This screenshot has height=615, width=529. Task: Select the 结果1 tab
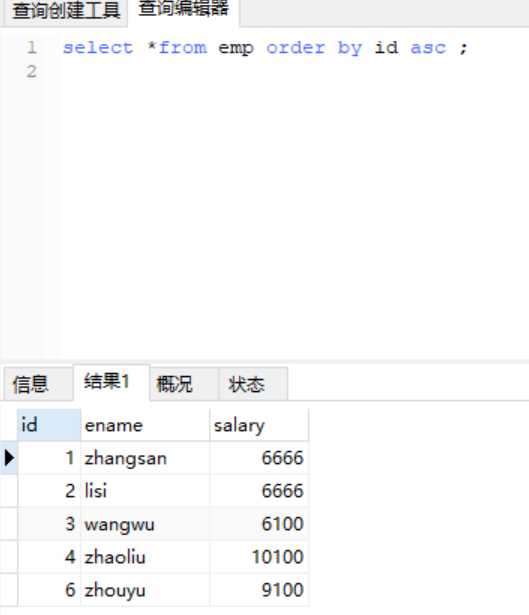point(111,382)
